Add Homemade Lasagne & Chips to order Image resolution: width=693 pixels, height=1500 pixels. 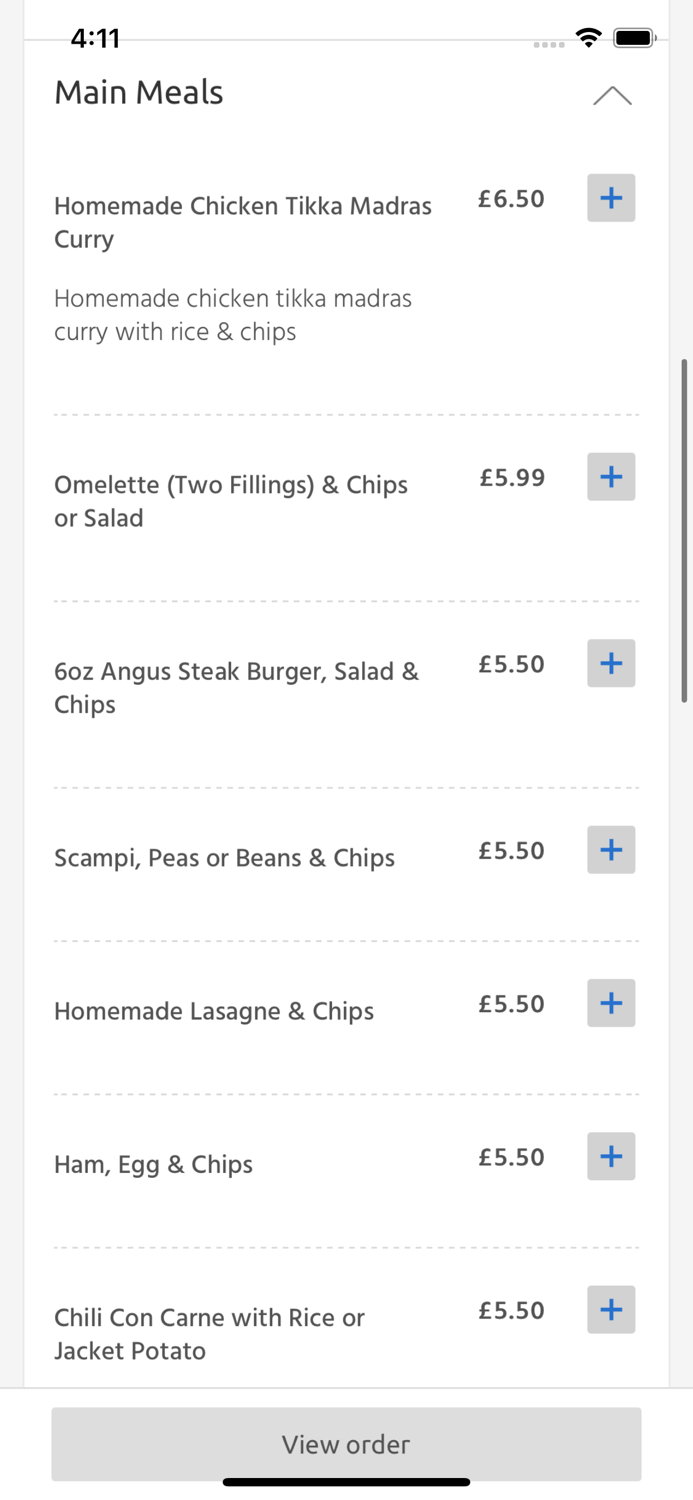point(611,1003)
